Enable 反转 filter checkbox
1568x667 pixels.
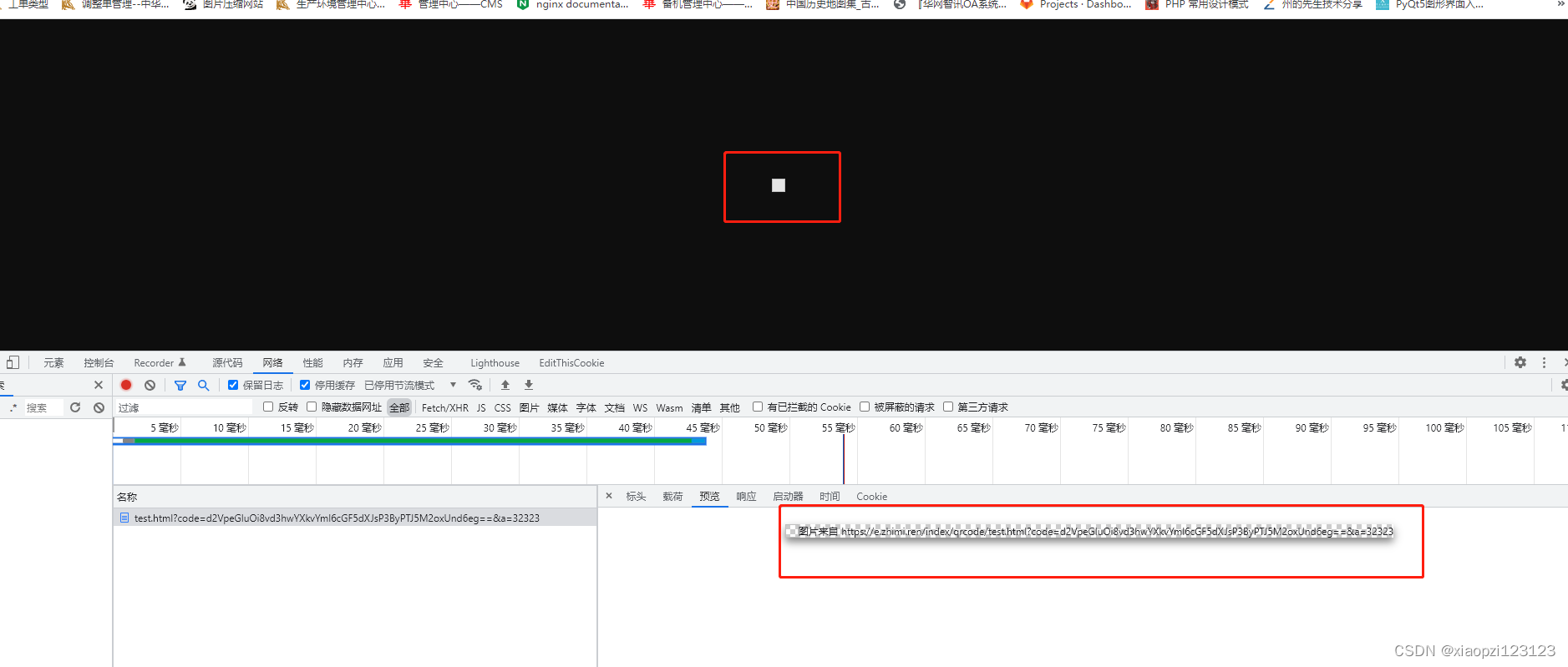click(x=268, y=407)
